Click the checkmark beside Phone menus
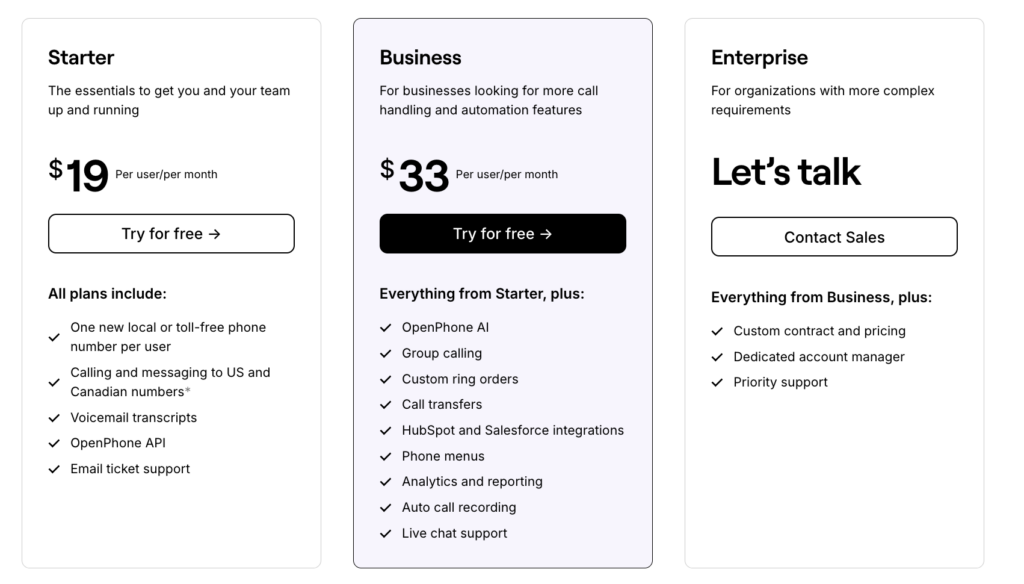 [385, 456]
